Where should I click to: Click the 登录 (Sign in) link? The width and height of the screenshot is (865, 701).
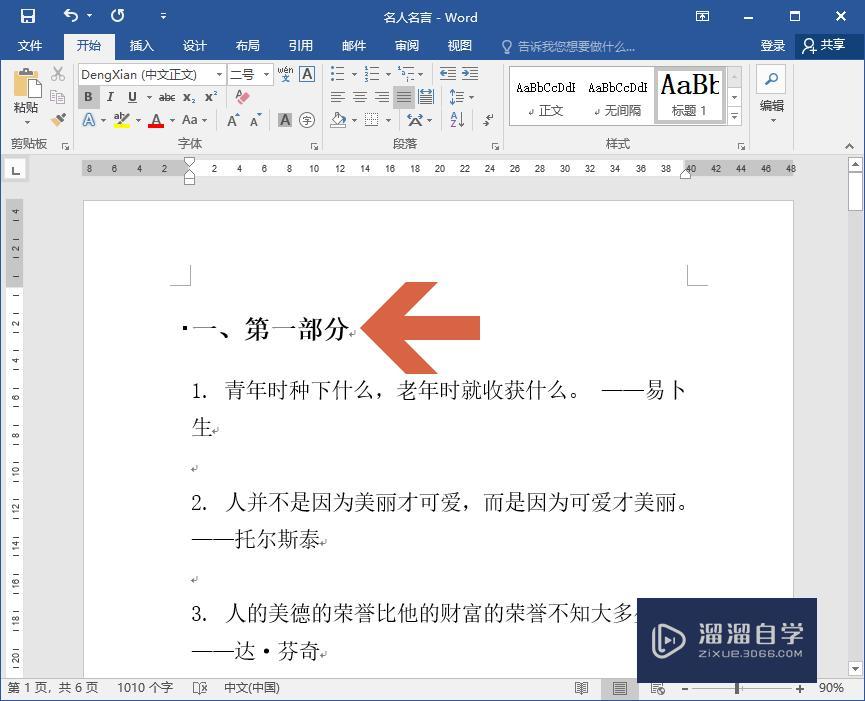click(x=772, y=46)
